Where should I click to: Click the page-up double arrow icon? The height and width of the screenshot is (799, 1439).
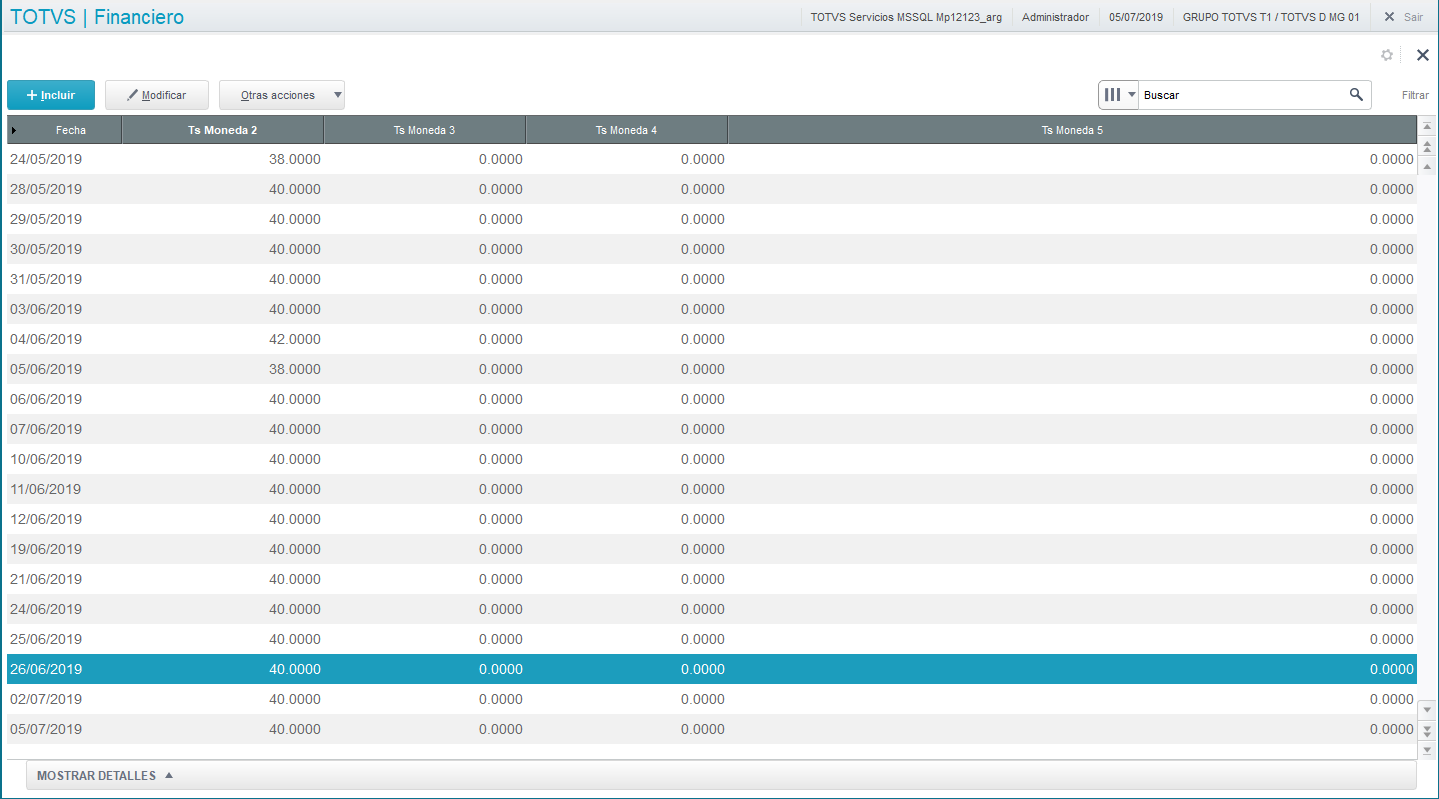click(1427, 147)
